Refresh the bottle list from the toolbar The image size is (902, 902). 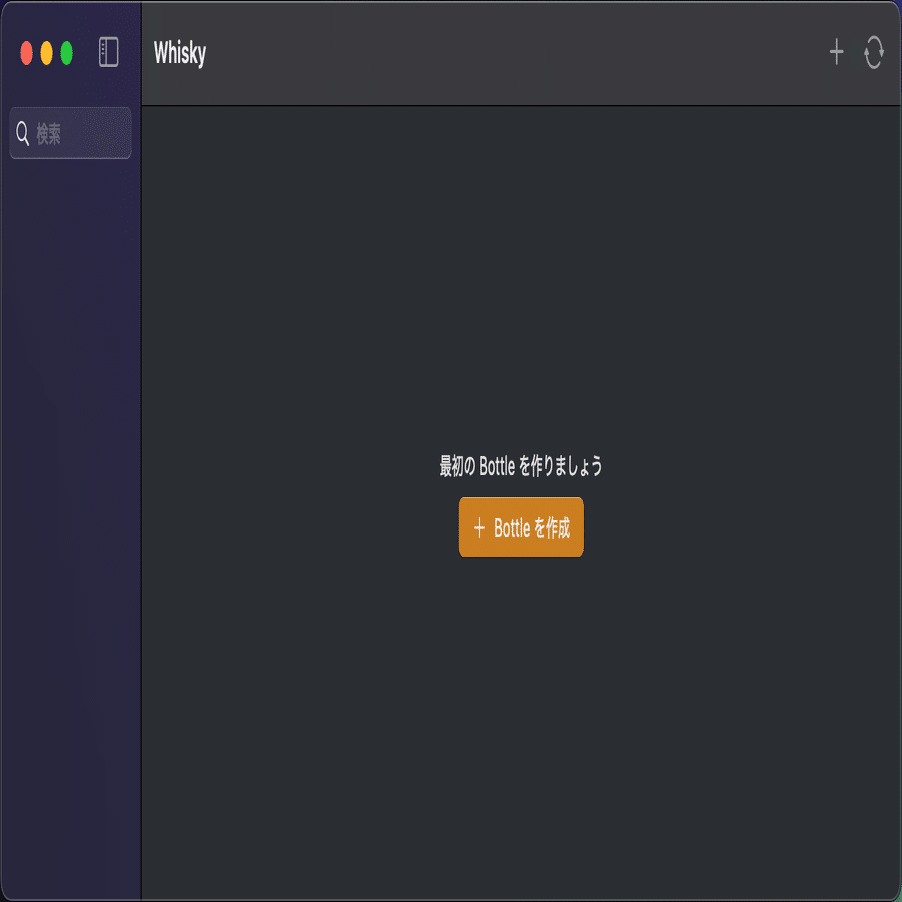click(x=874, y=52)
